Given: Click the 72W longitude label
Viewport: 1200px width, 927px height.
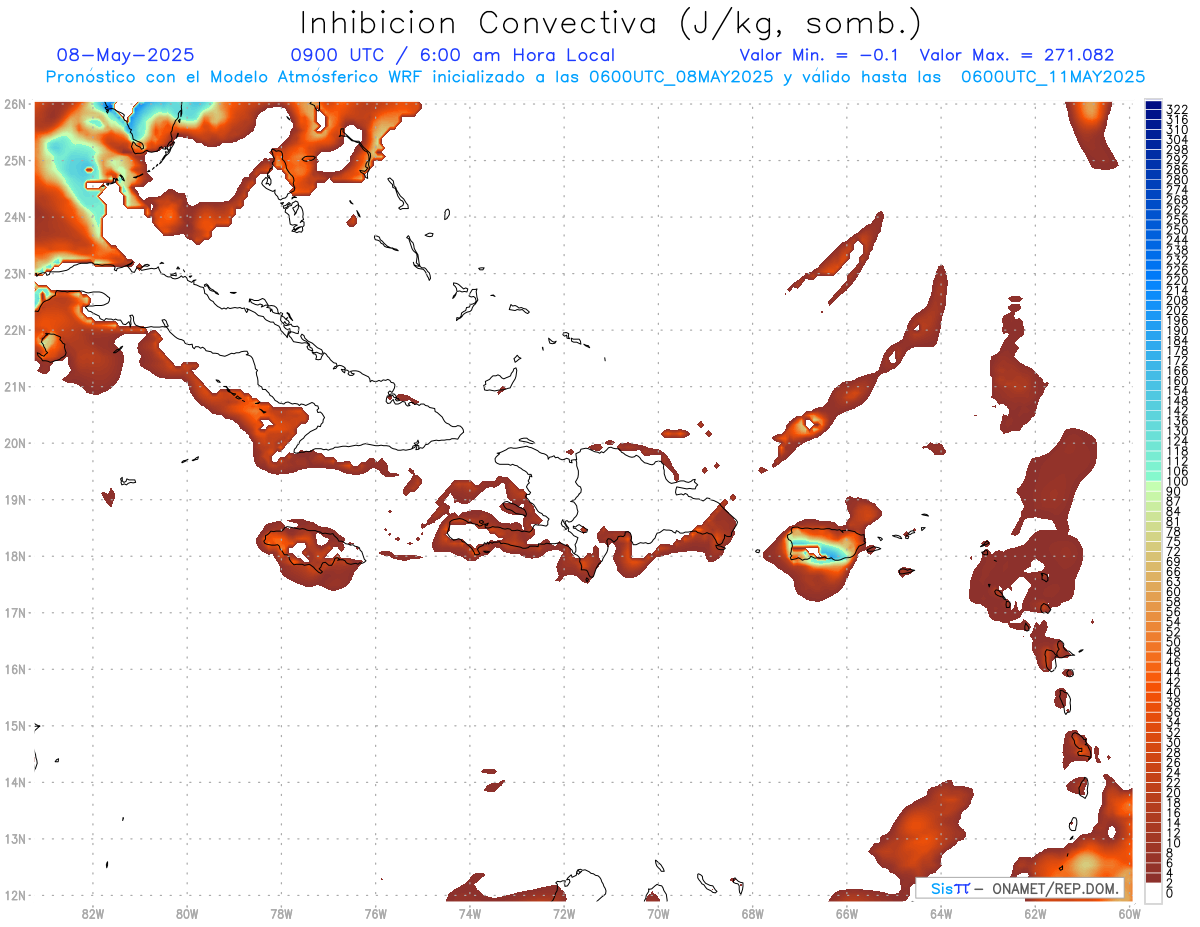Looking at the screenshot, I should coord(564,913).
